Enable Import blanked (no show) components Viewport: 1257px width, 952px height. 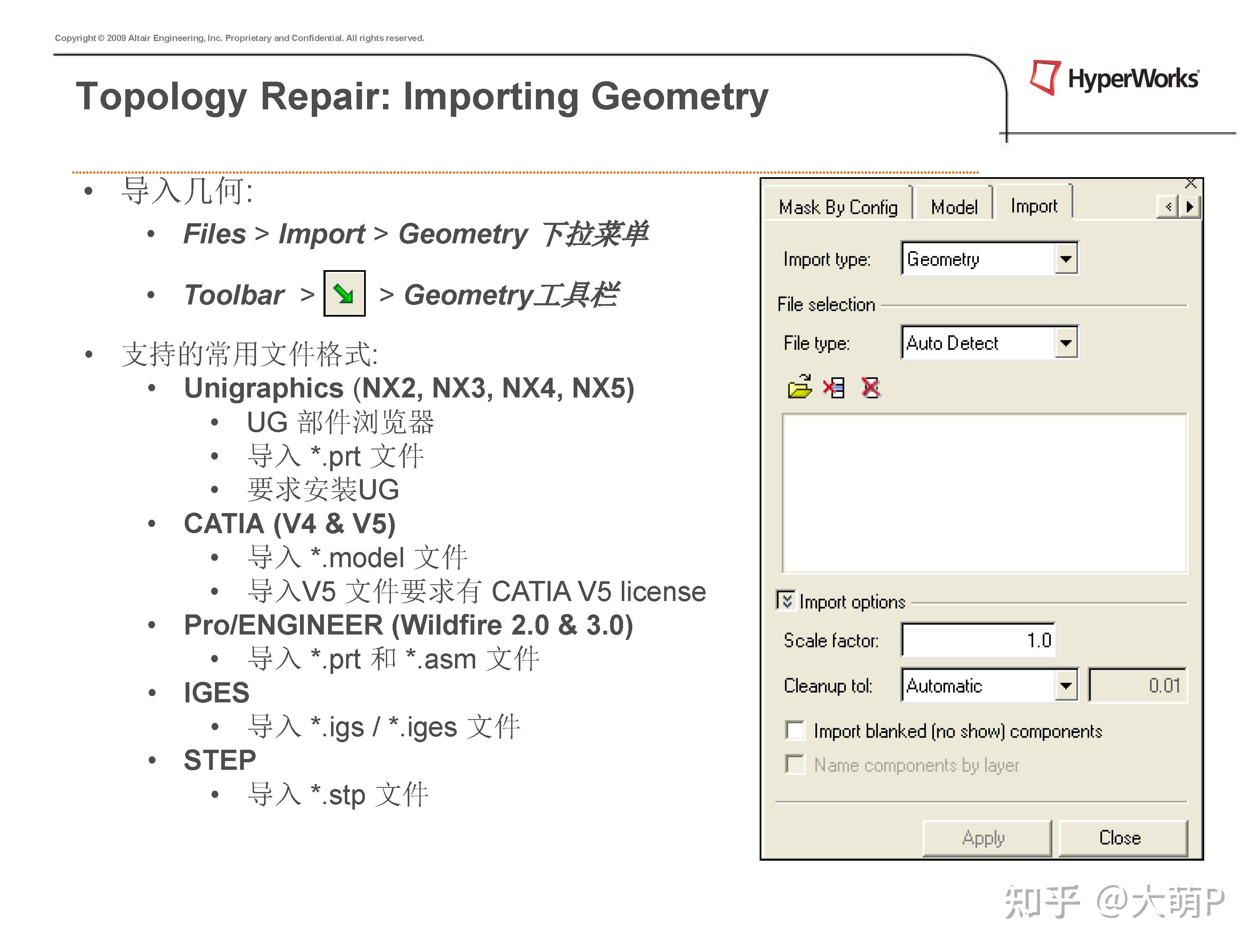click(795, 730)
